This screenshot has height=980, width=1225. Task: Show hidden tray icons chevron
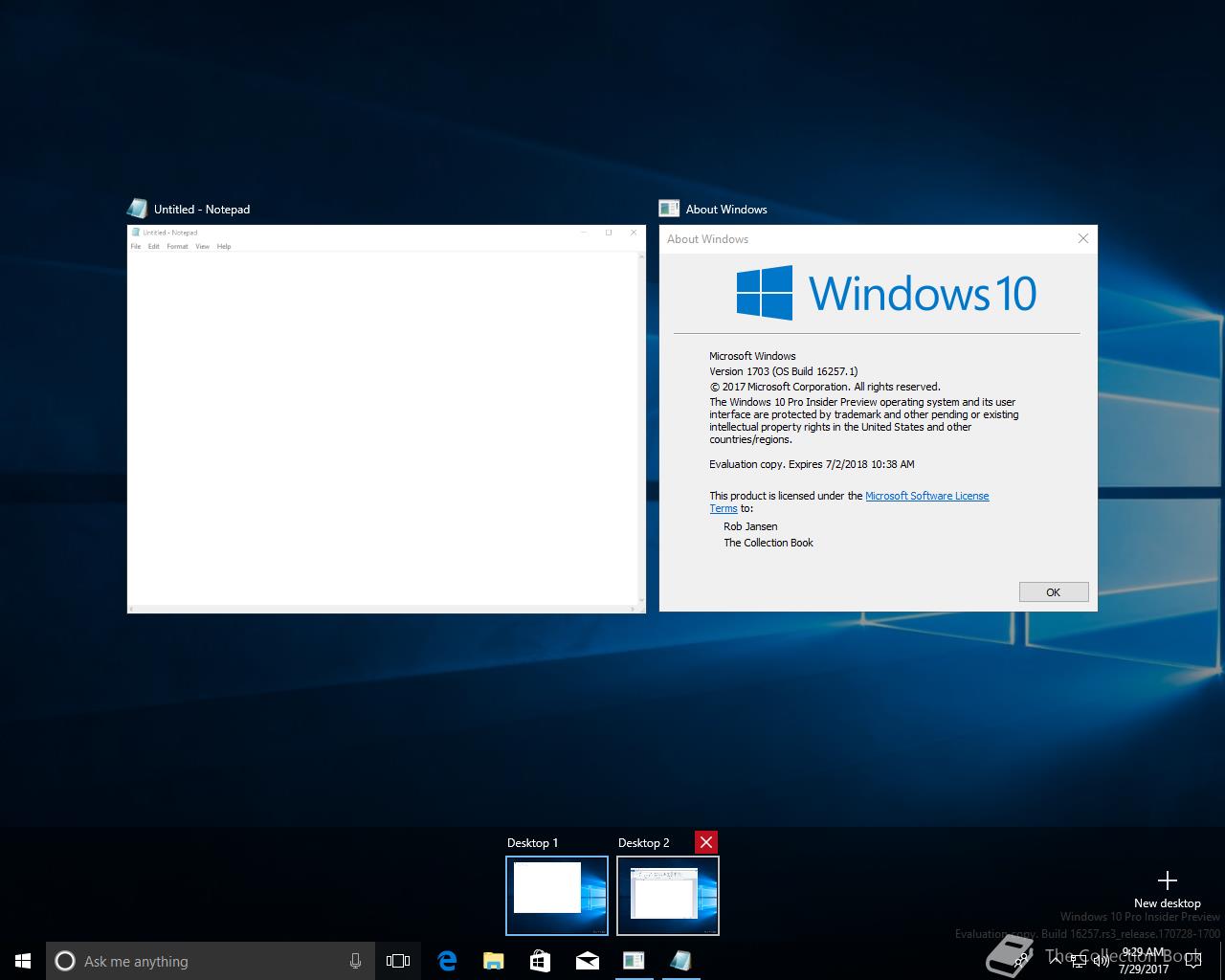click(1055, 961)
